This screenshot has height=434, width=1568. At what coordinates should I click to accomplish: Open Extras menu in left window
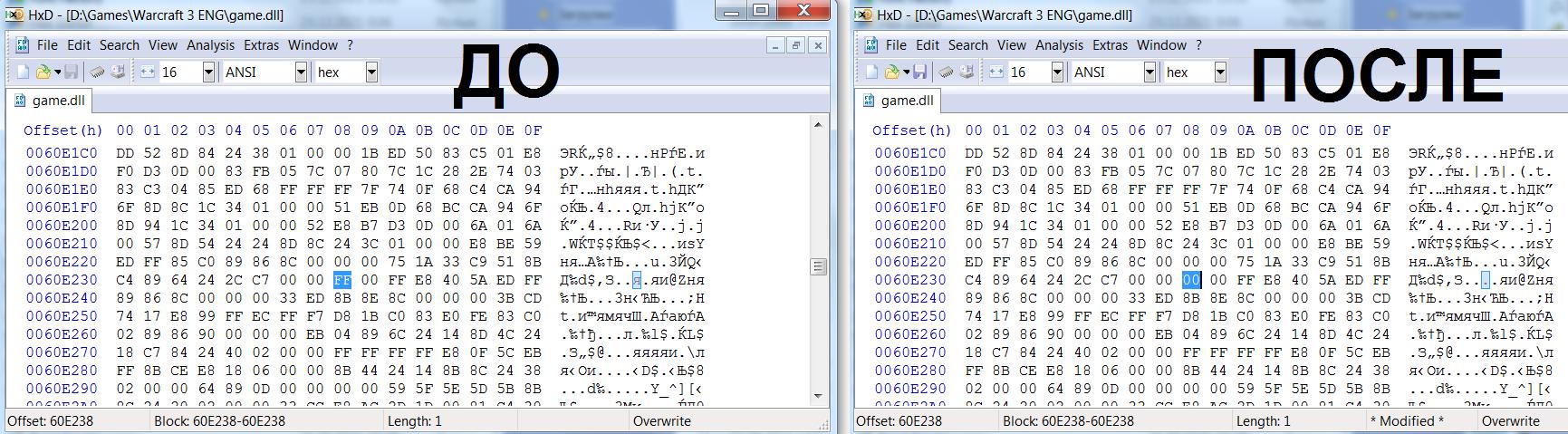(x=261, y=44)
